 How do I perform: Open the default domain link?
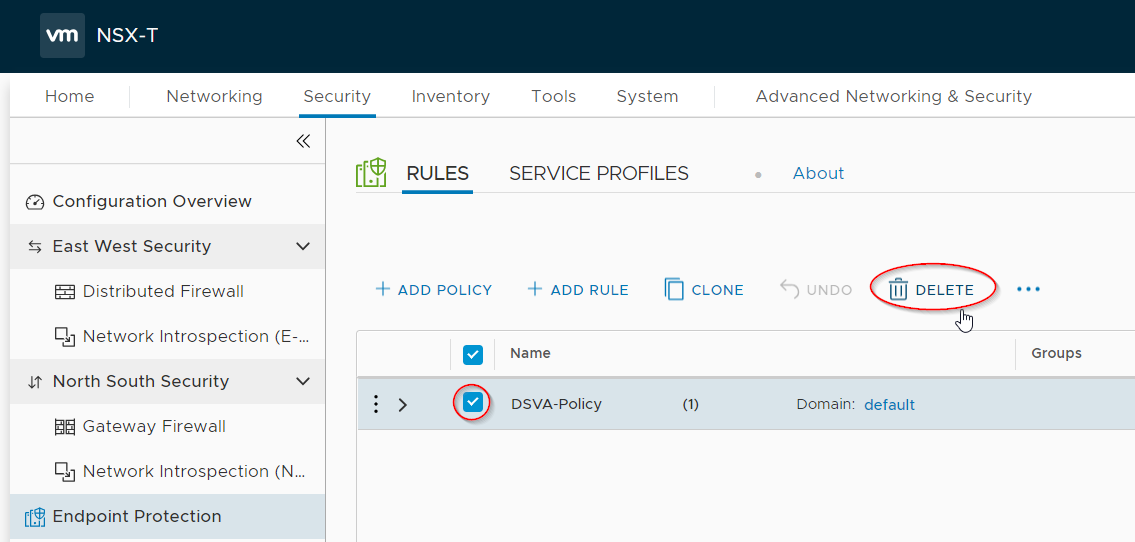pyautogui.click(x=889, y=405)
